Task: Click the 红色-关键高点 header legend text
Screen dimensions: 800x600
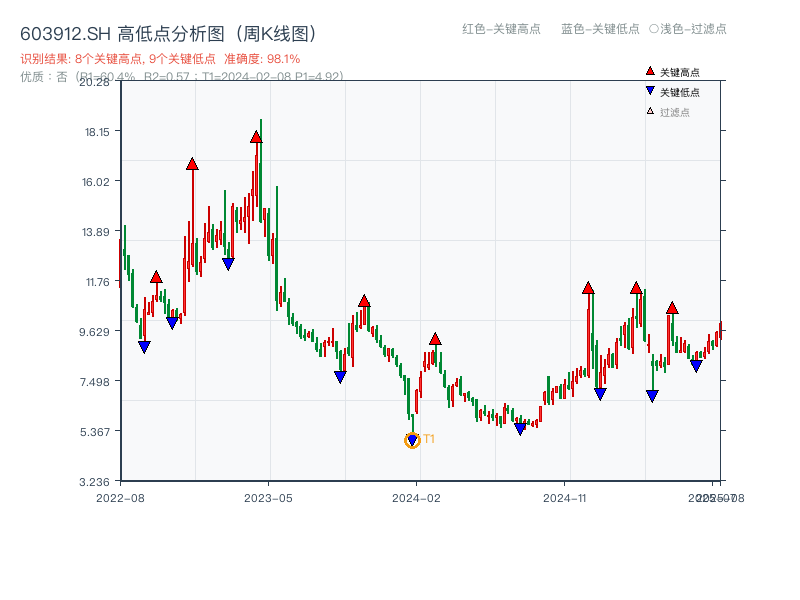Action: (x=501, y=29)
